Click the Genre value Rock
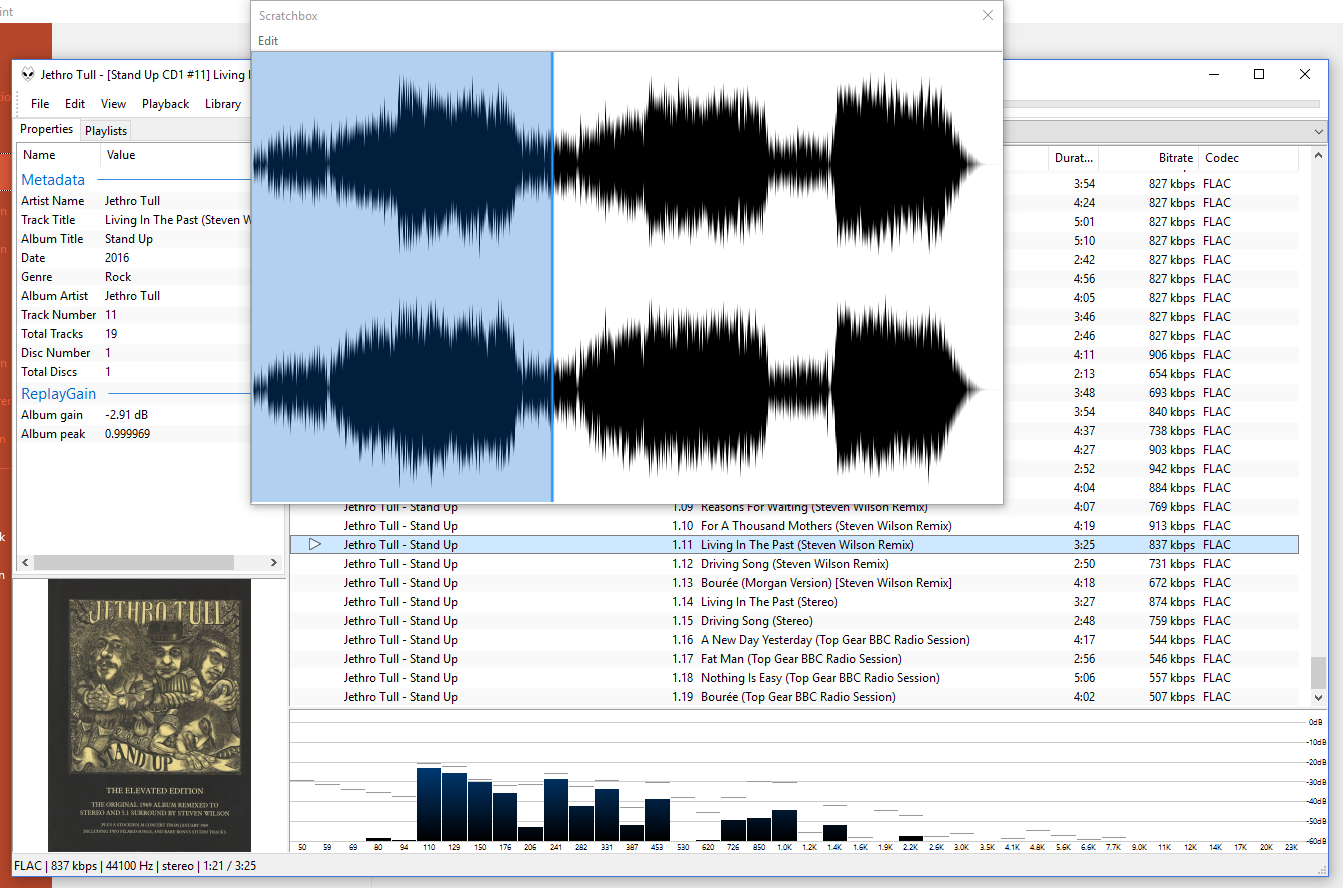 pos(118,277)
